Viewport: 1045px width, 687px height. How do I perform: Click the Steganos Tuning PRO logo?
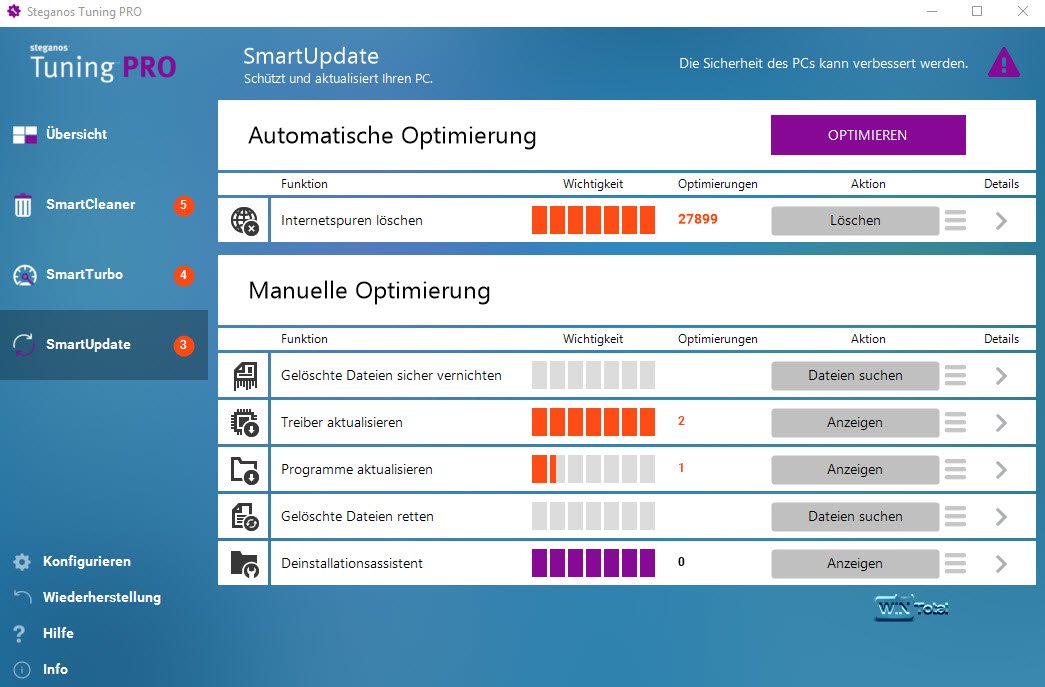click(103, 63)
